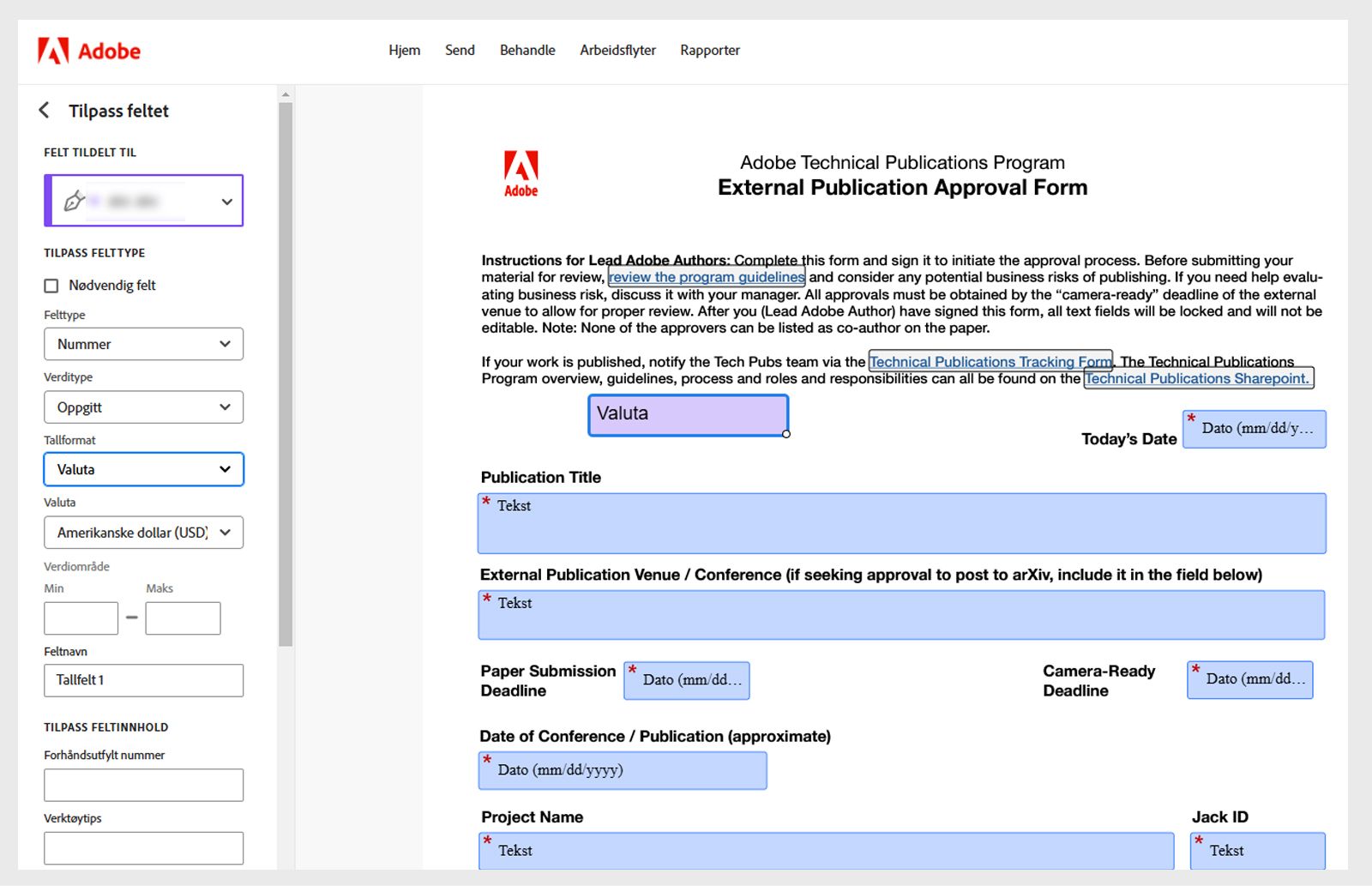Click the Forhåndsutfylt nummer input field
1372x886 pixels.
144,785
